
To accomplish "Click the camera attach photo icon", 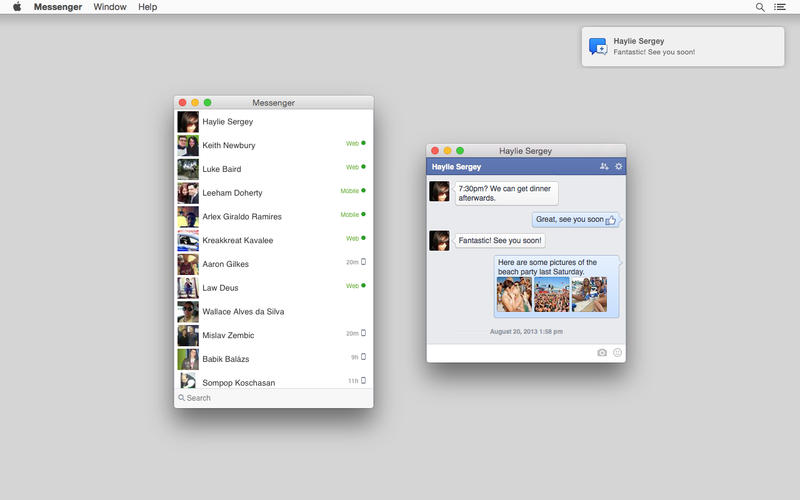I will pyautogui.click(x=602, y=353).
